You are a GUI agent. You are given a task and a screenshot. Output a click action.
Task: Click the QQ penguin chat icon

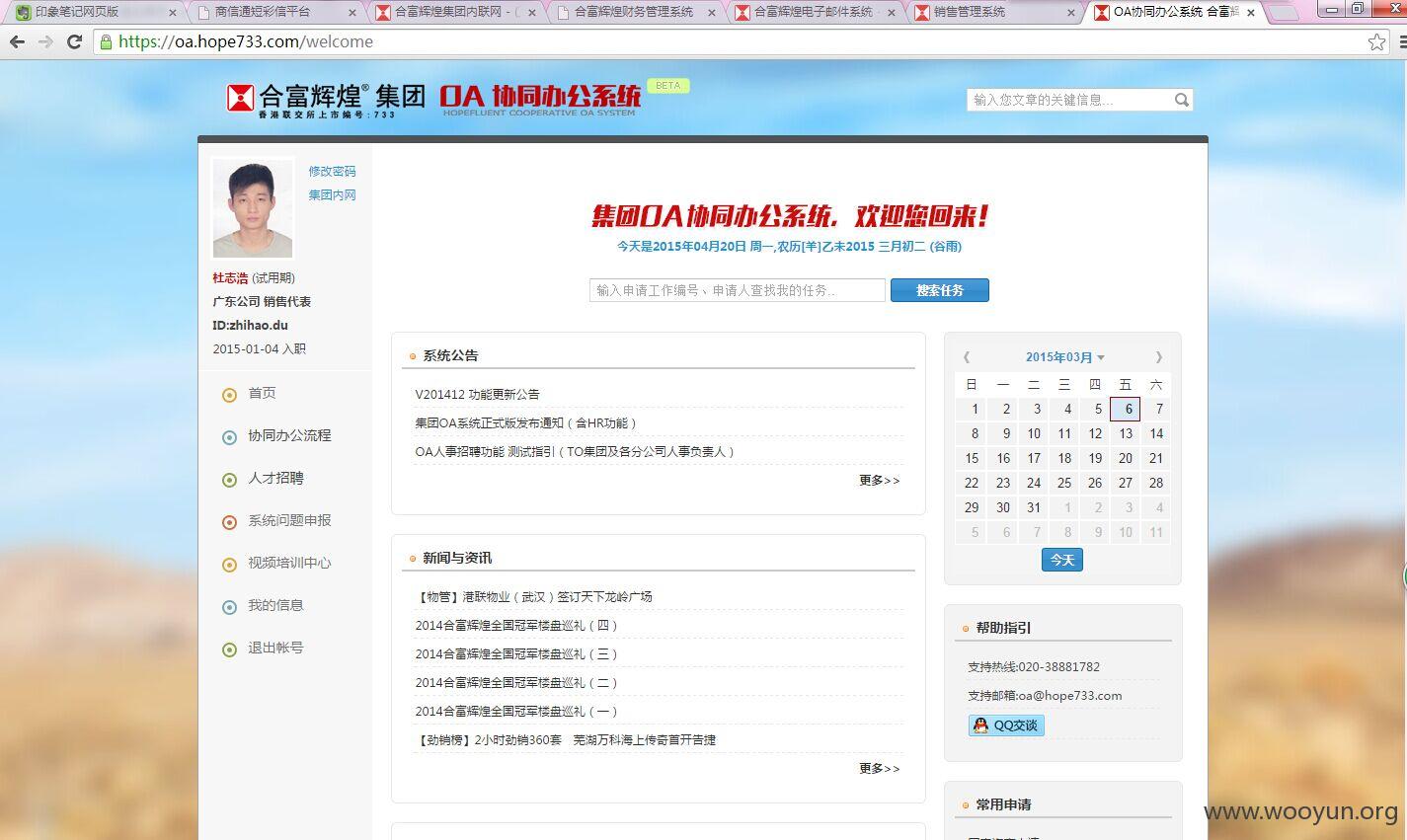point(980,725)
